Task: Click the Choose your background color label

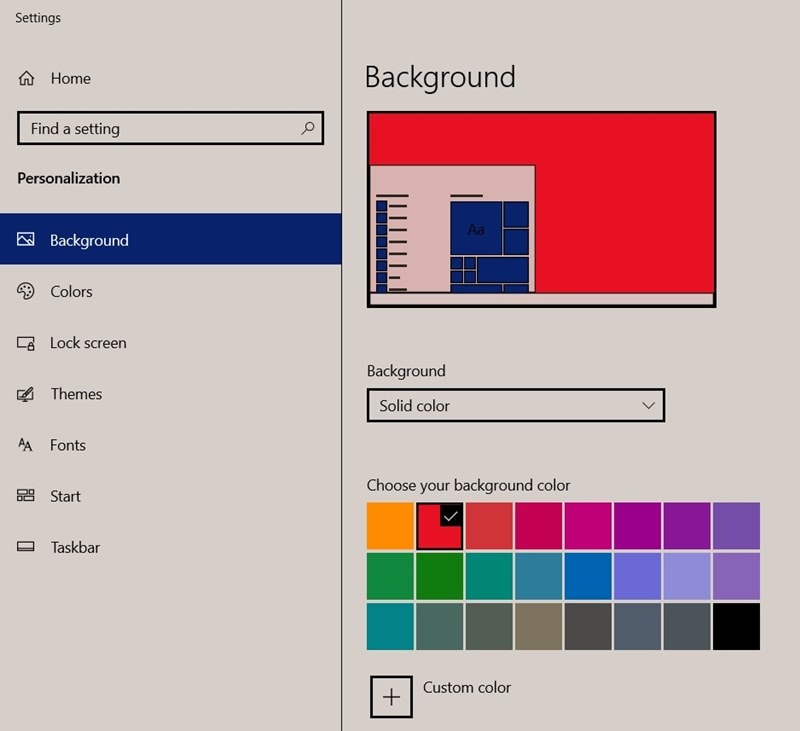Action: pos(468,485)
